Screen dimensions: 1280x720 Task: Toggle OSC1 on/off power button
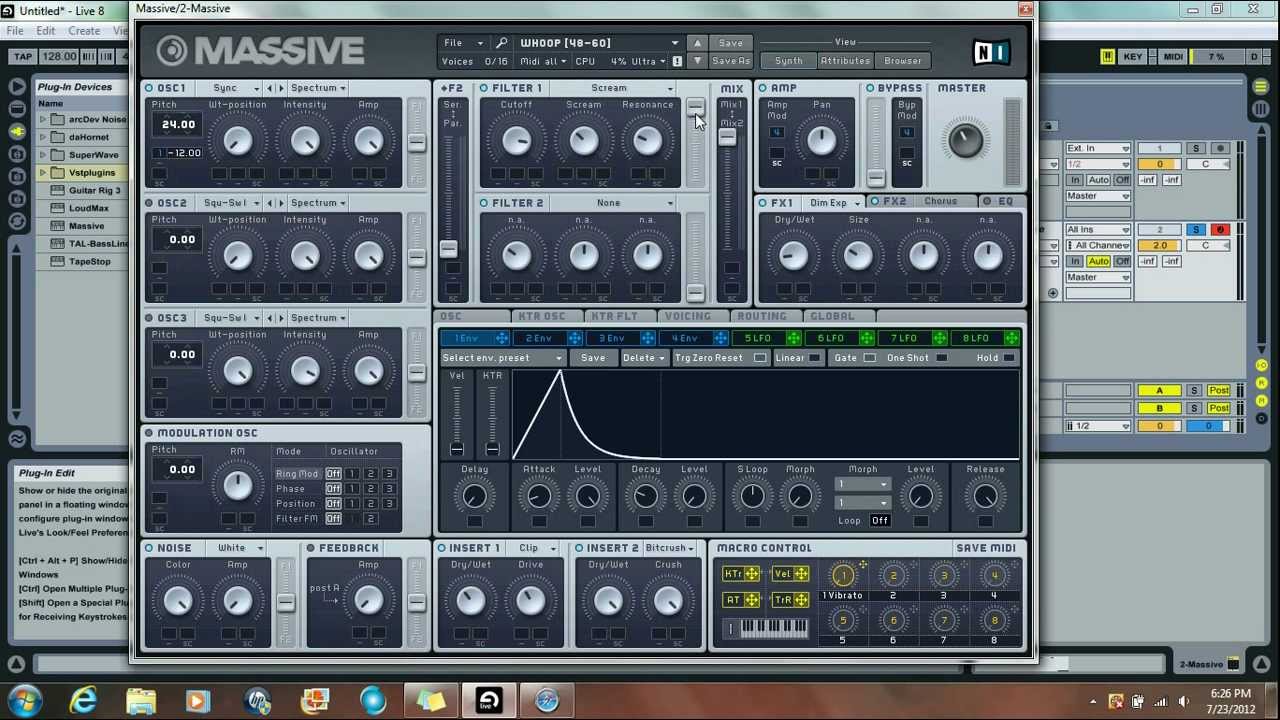coord(149,88)
